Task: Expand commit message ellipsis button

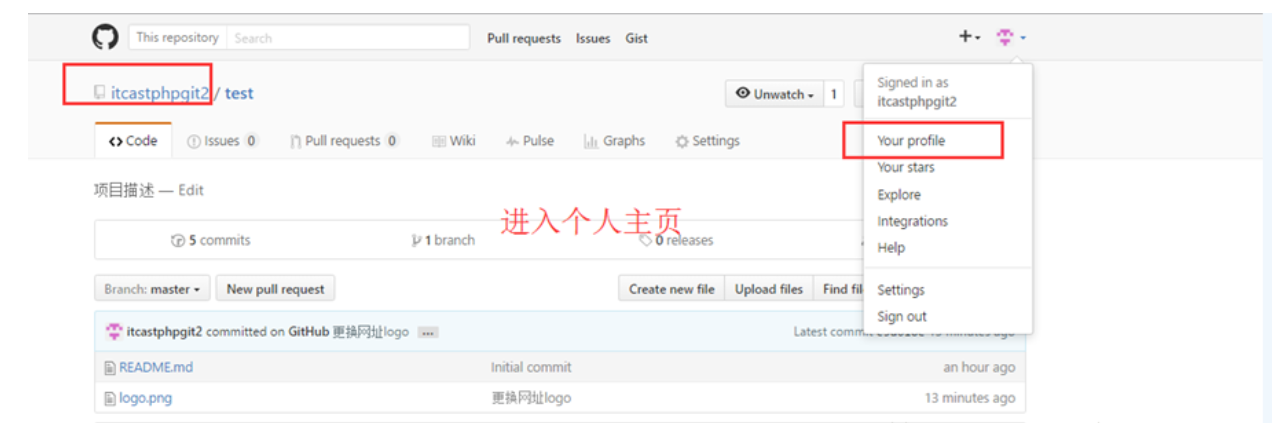Action: (427, 332)
